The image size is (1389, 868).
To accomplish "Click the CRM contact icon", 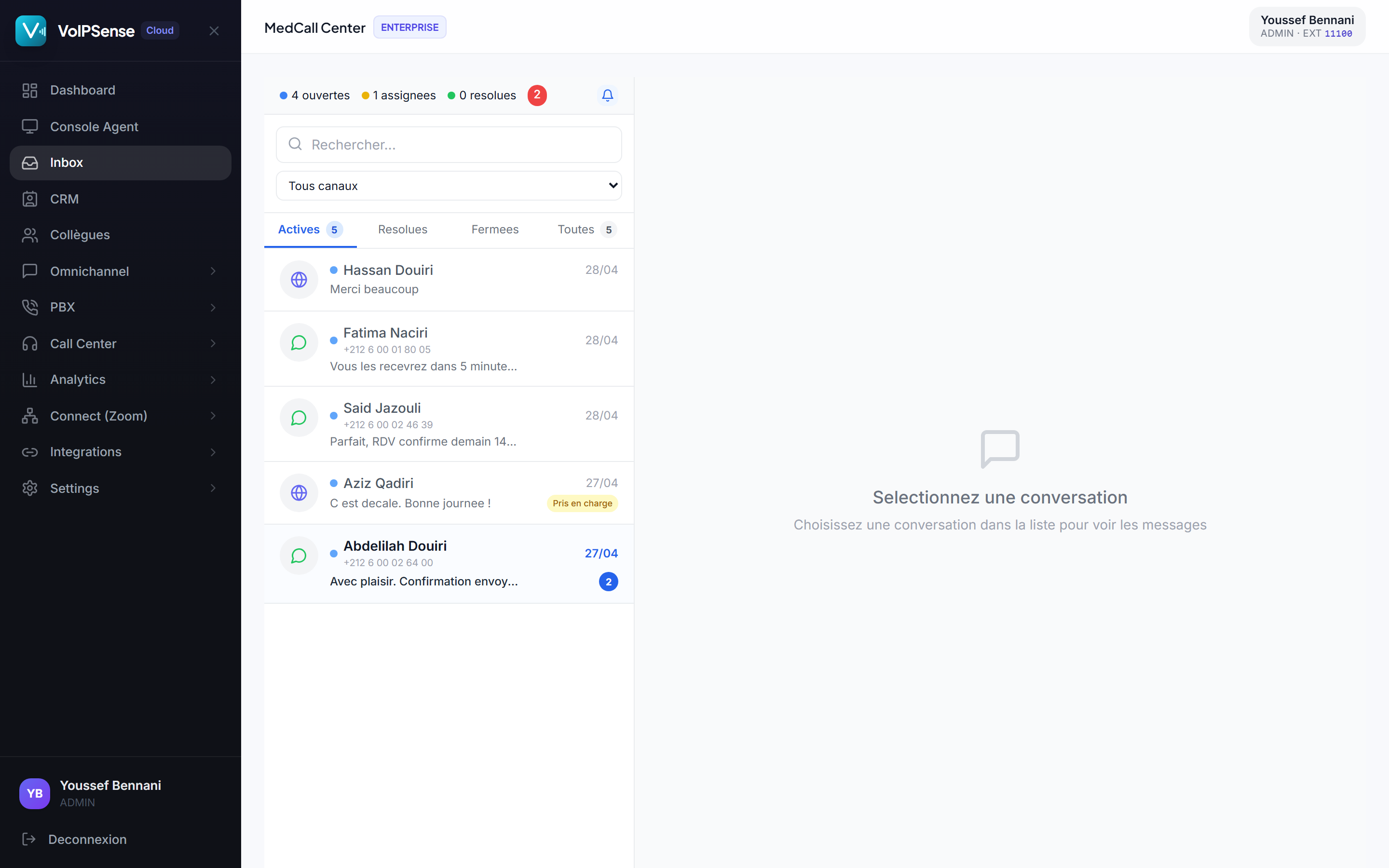I will [x=30, y=199].
